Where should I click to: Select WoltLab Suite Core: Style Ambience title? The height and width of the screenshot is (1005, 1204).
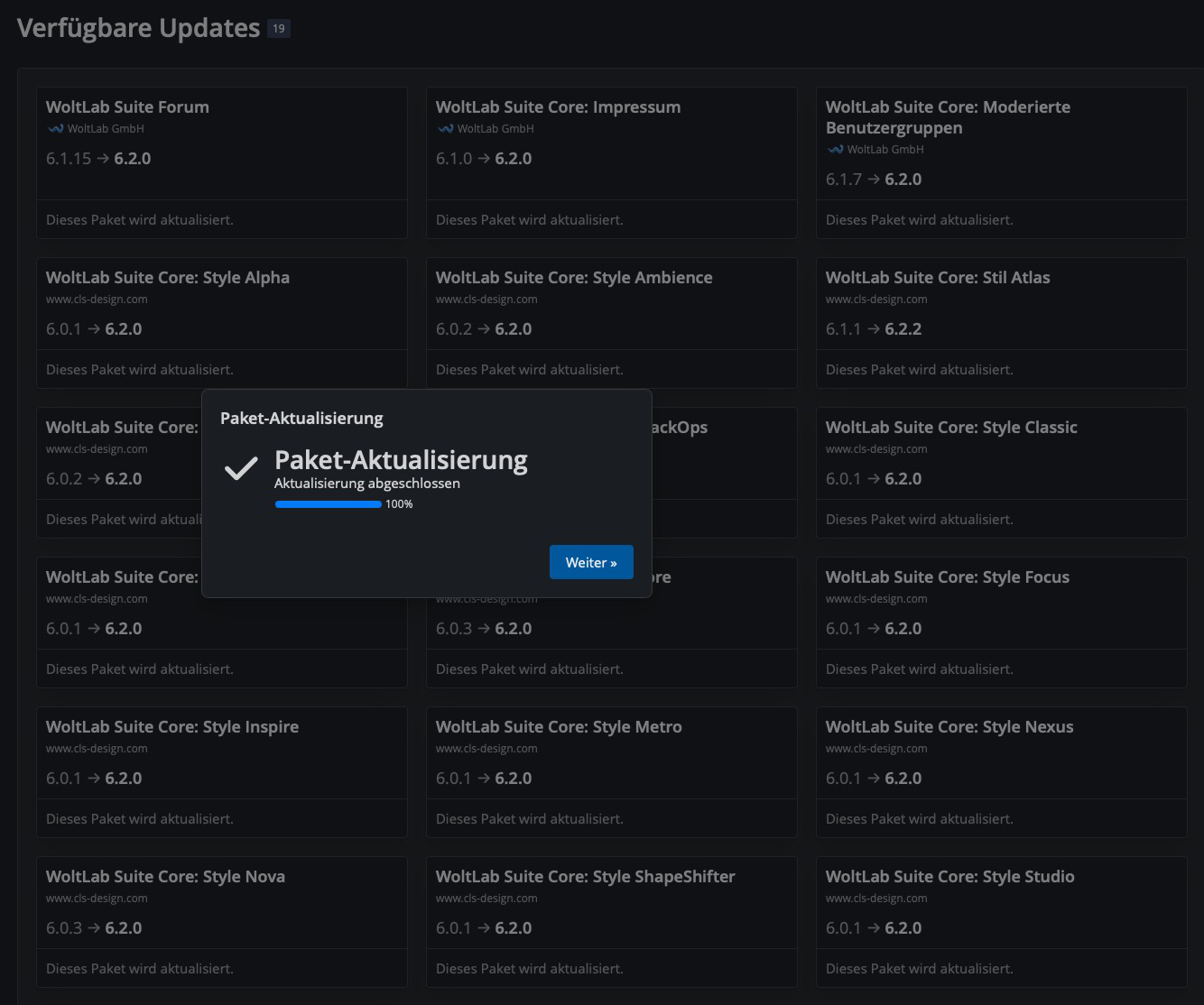pos(574,278)
